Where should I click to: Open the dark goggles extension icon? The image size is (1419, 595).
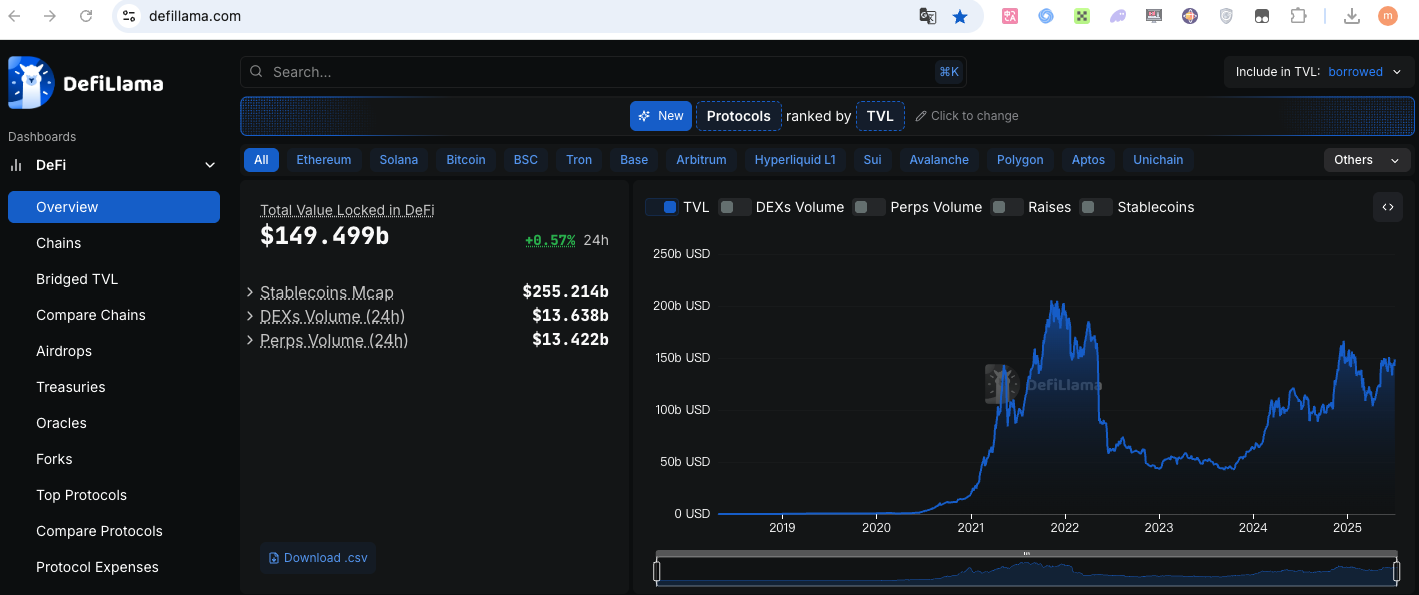[1262, 16]
